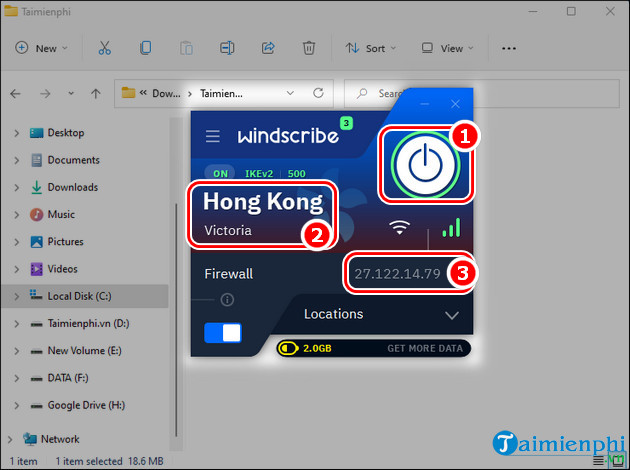Click the GET MORE DATA link
Screen dimensions: 630x470
pos(425,348)
